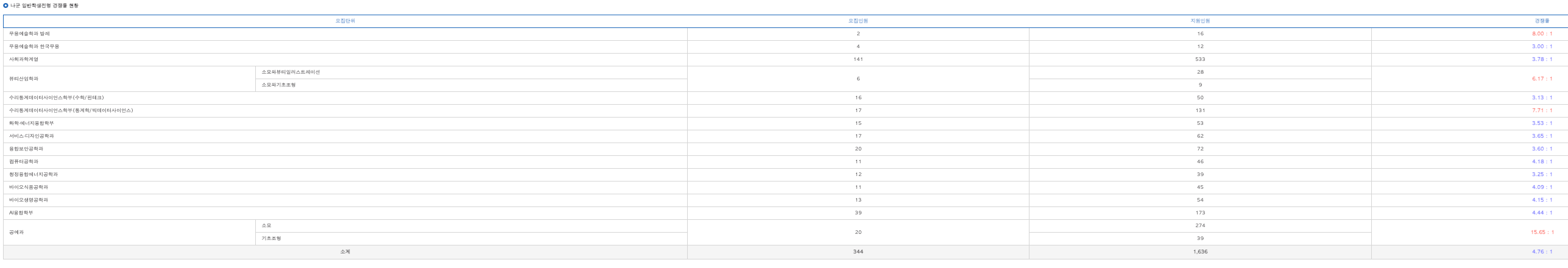This screenshot has width=1568, height=268.
Task: Click applicant count '62' for 서비스·디자인공학과
Action: click(x=1200, y=136)
